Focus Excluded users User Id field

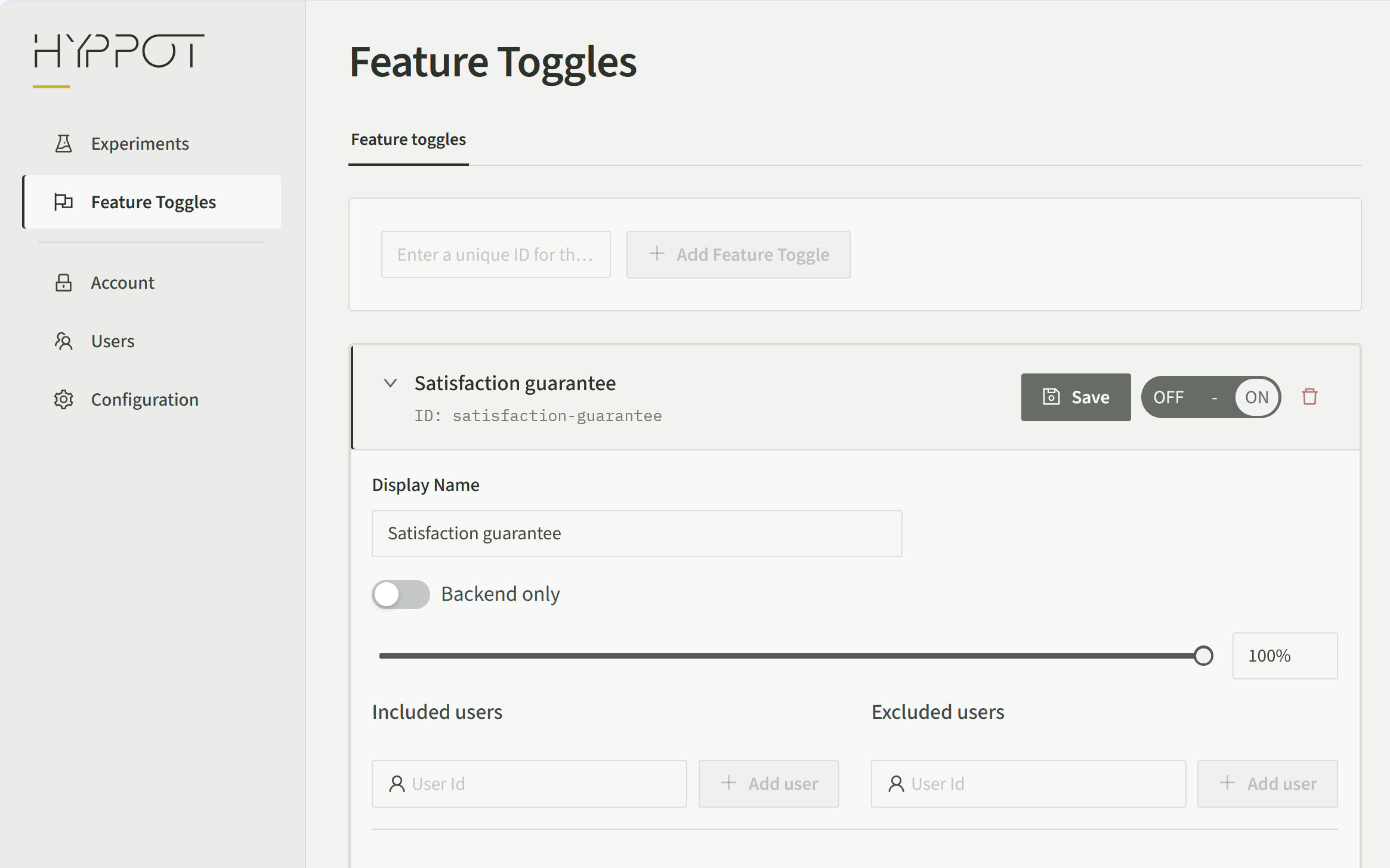pos(1028,784)
